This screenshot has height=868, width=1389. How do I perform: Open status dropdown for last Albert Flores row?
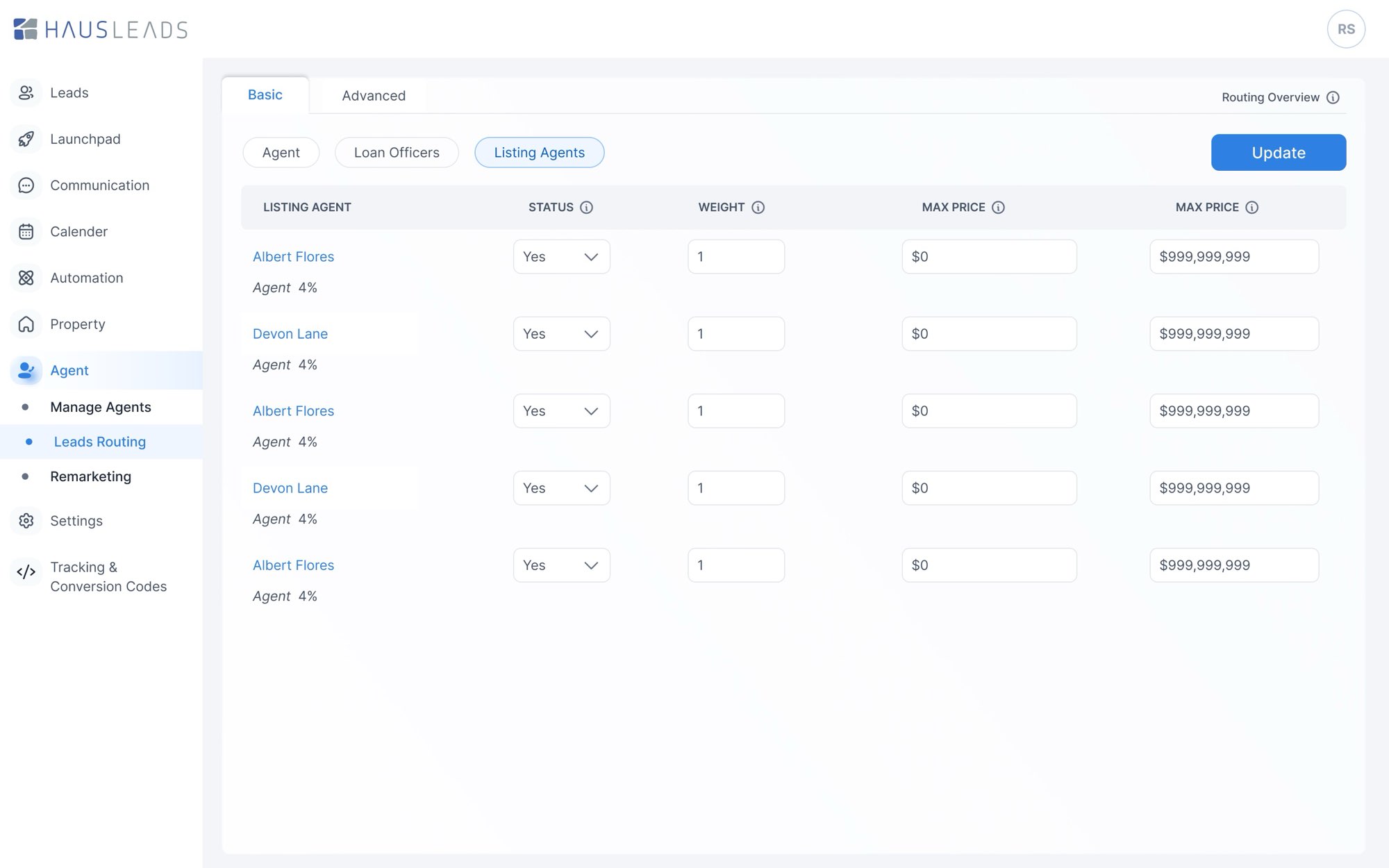[x=561, y=565]
